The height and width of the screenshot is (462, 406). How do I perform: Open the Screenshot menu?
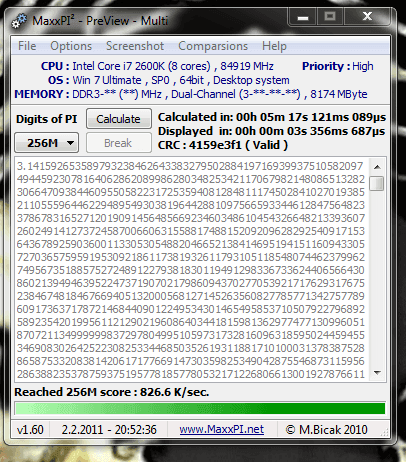[135, 46]
